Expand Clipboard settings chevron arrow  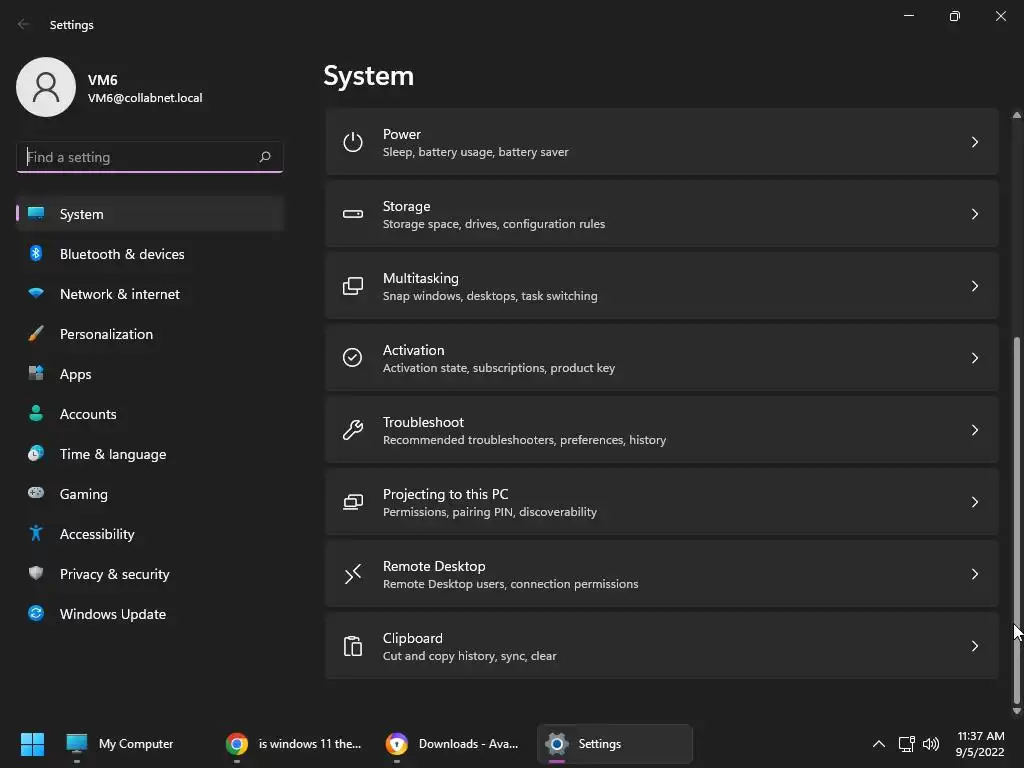click(x=974, y=646)
